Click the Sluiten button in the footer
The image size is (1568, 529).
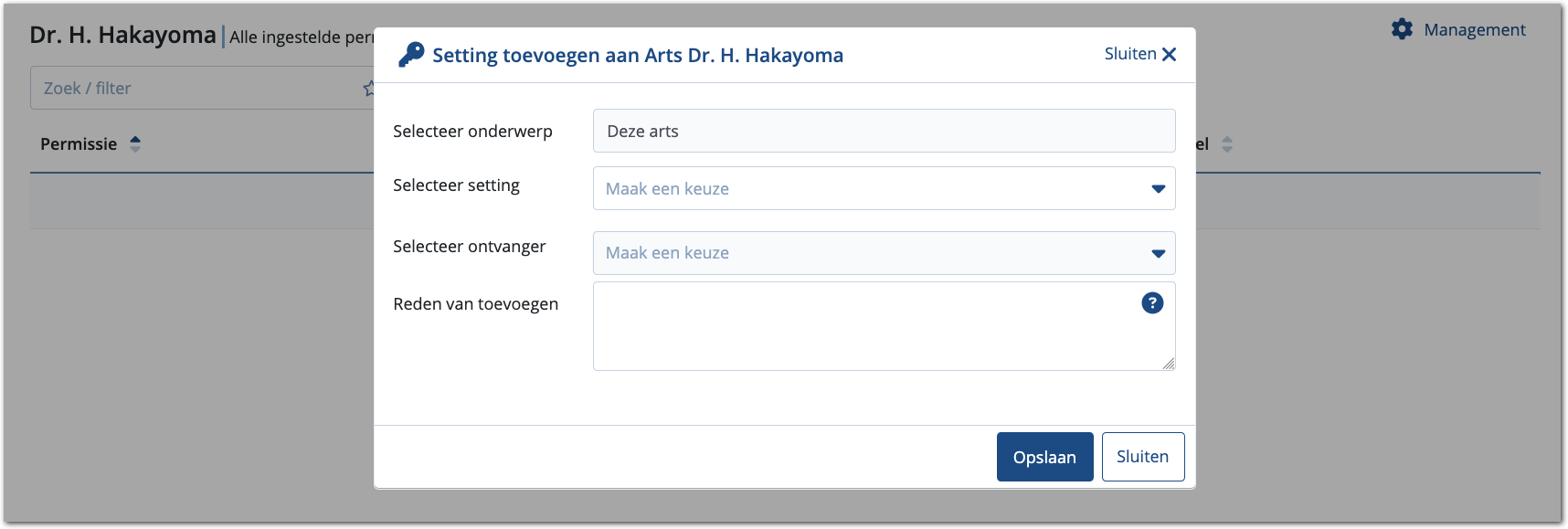click(1142, 457)
